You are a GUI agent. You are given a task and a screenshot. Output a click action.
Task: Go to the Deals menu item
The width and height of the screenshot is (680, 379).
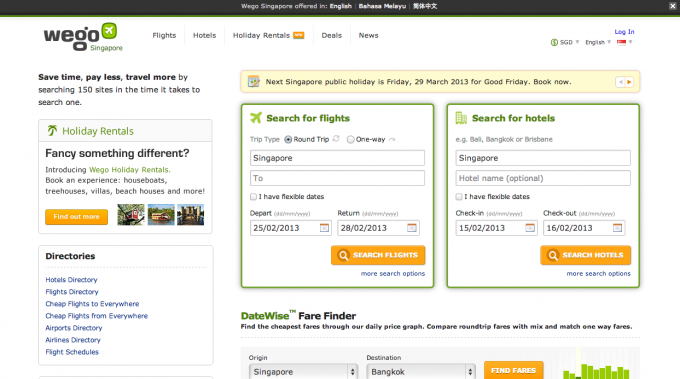point(331,36)
